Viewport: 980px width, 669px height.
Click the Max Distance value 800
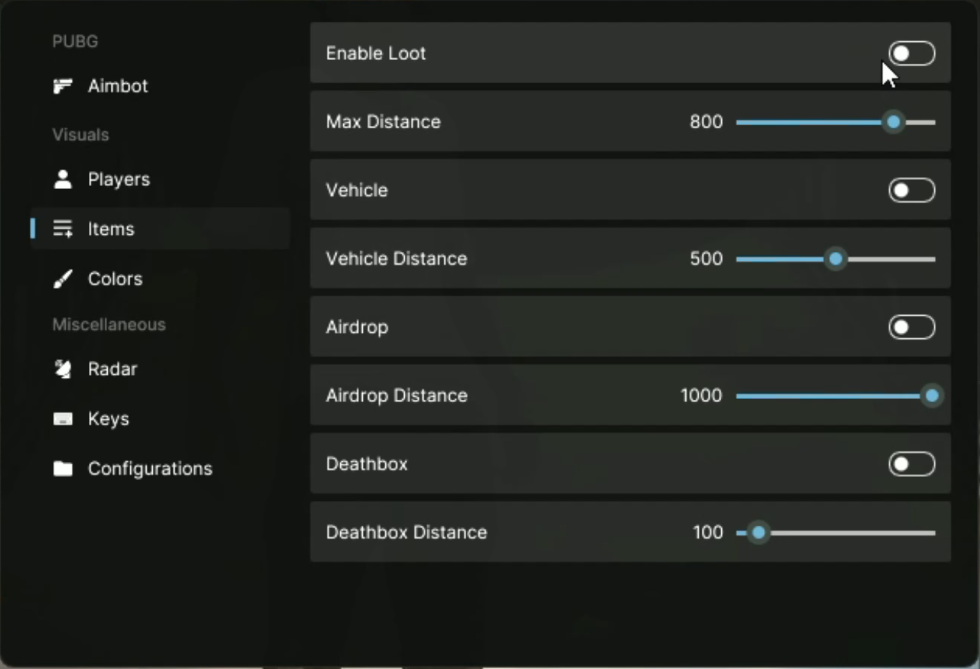click(706, 122)
